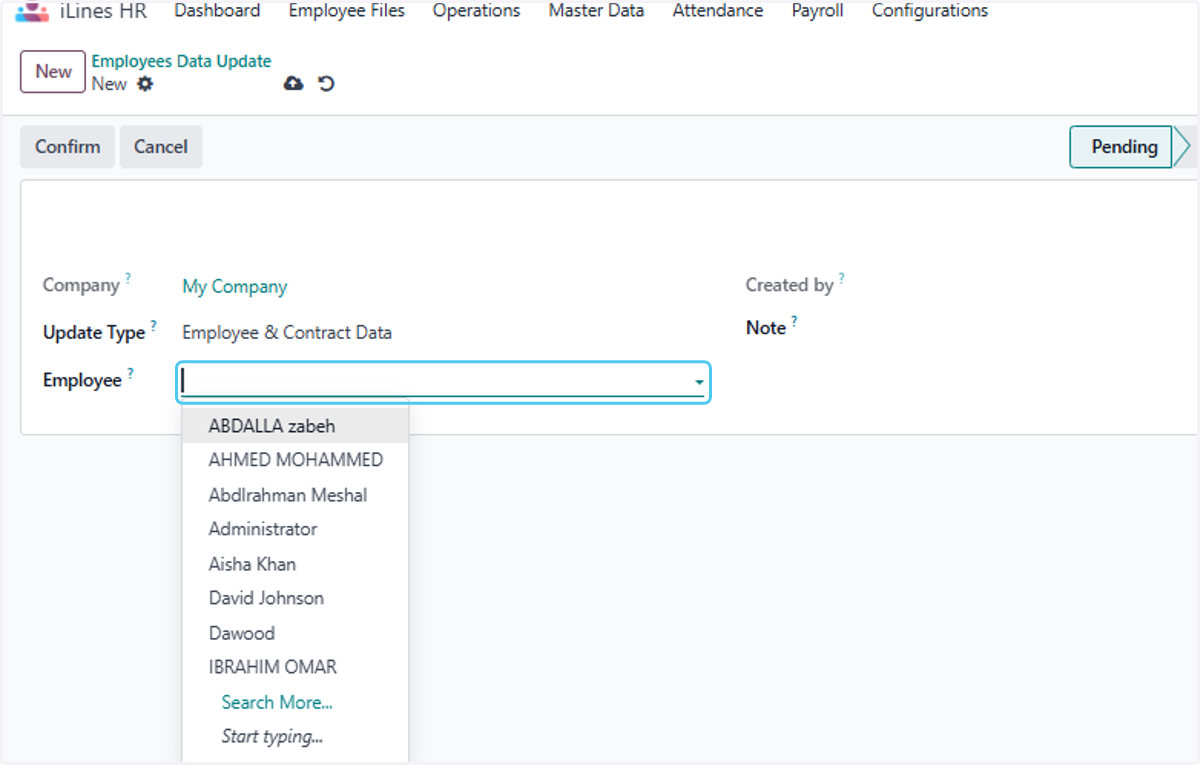Click the Cancel button

click(161, 147)
